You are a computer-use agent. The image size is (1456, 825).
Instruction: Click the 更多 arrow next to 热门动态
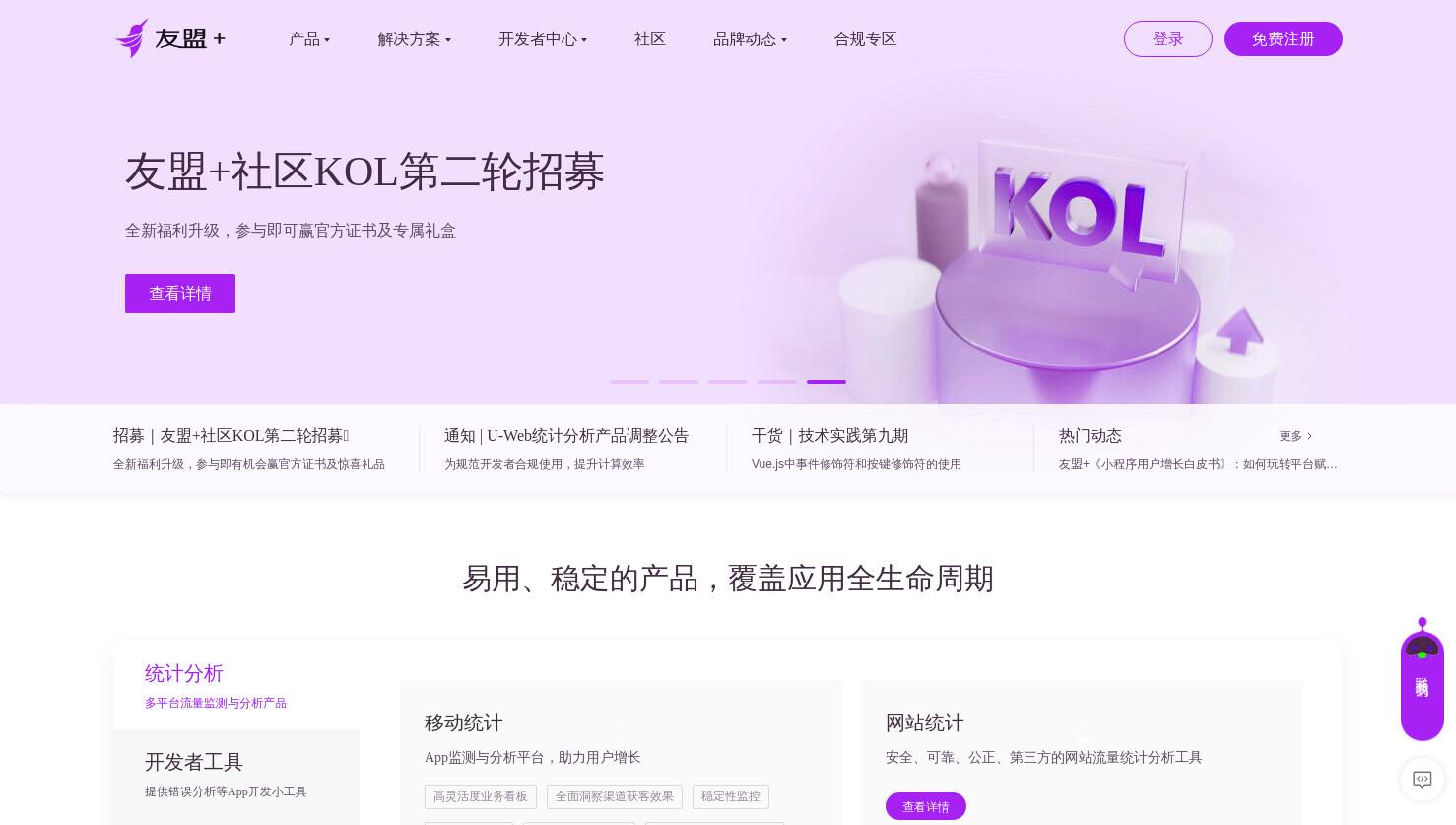[1295, 436]
